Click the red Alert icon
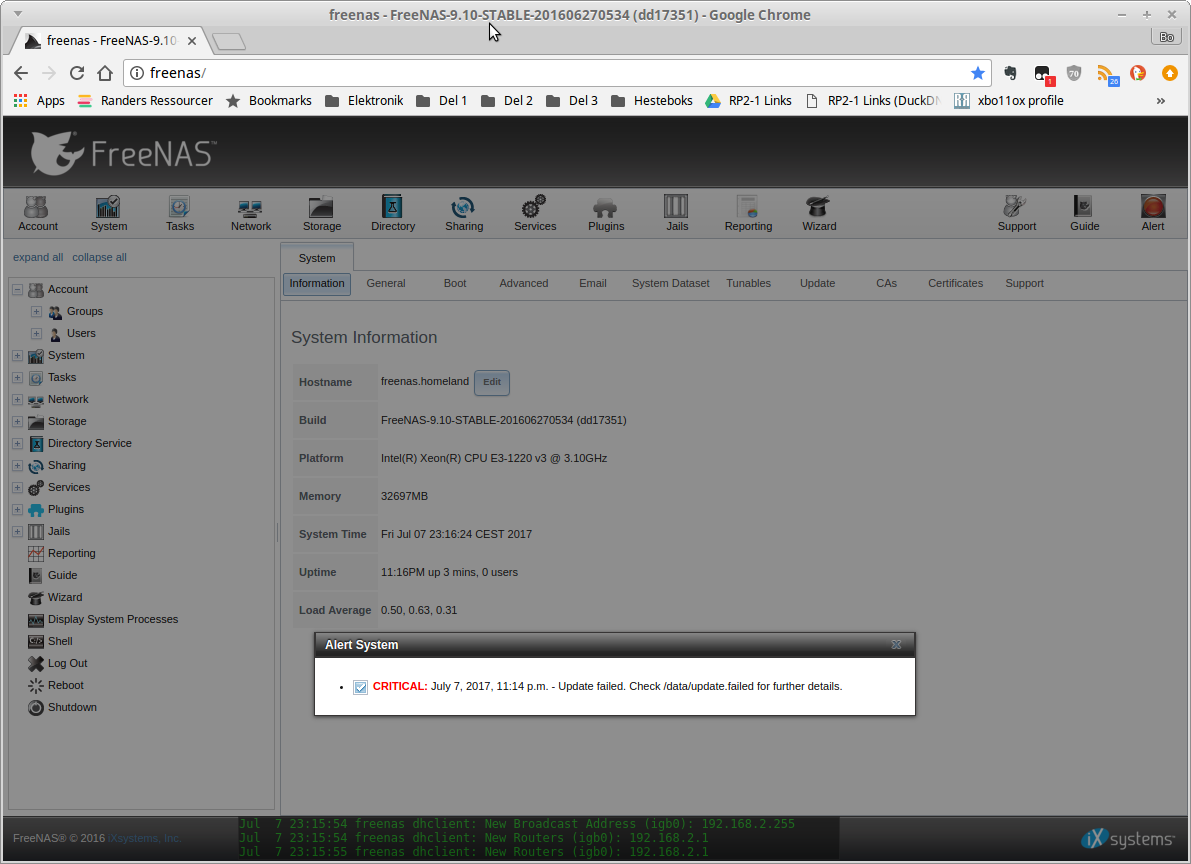This screenshot has height=864, width=1191. (1152, 214)
